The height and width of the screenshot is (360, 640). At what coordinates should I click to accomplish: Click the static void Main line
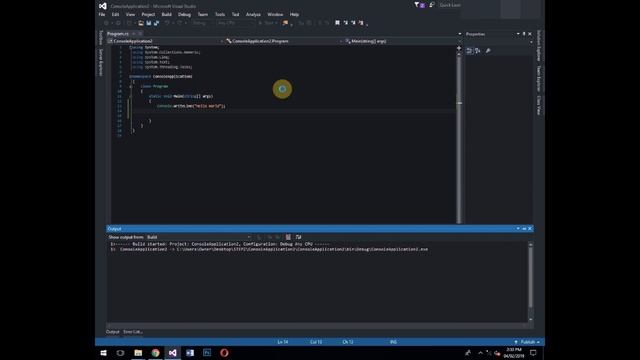pyautogui.click(x=181, y=96)
